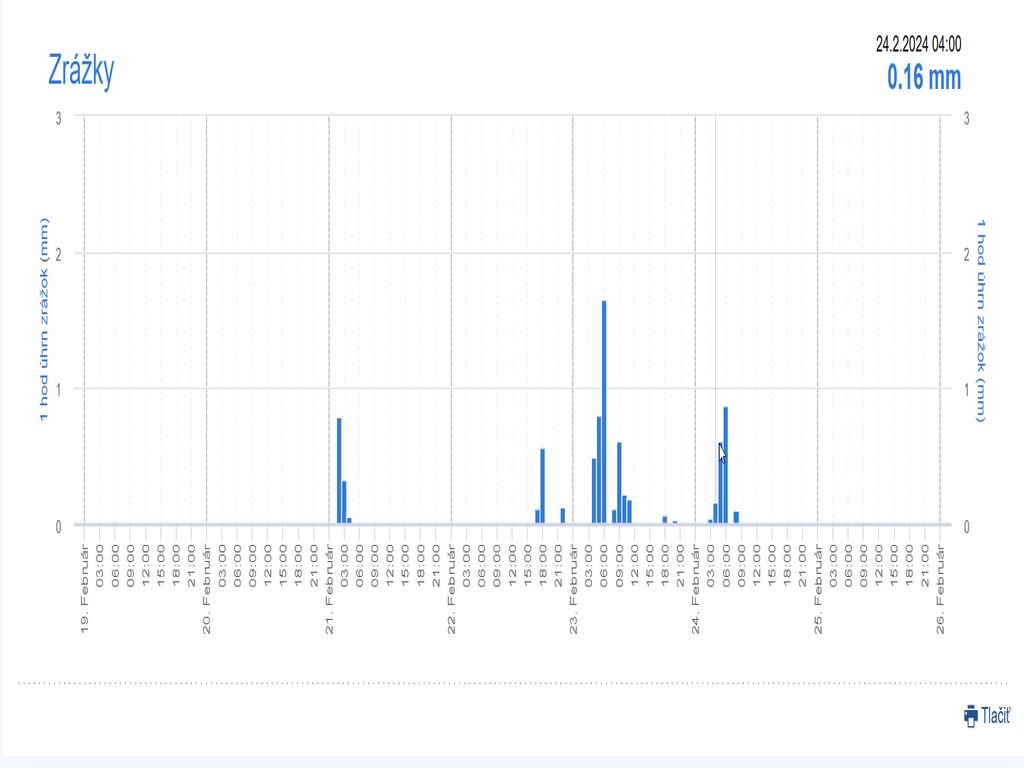Click the Zrážky chart title
The image size is (1024, 768).
(81, 71)
